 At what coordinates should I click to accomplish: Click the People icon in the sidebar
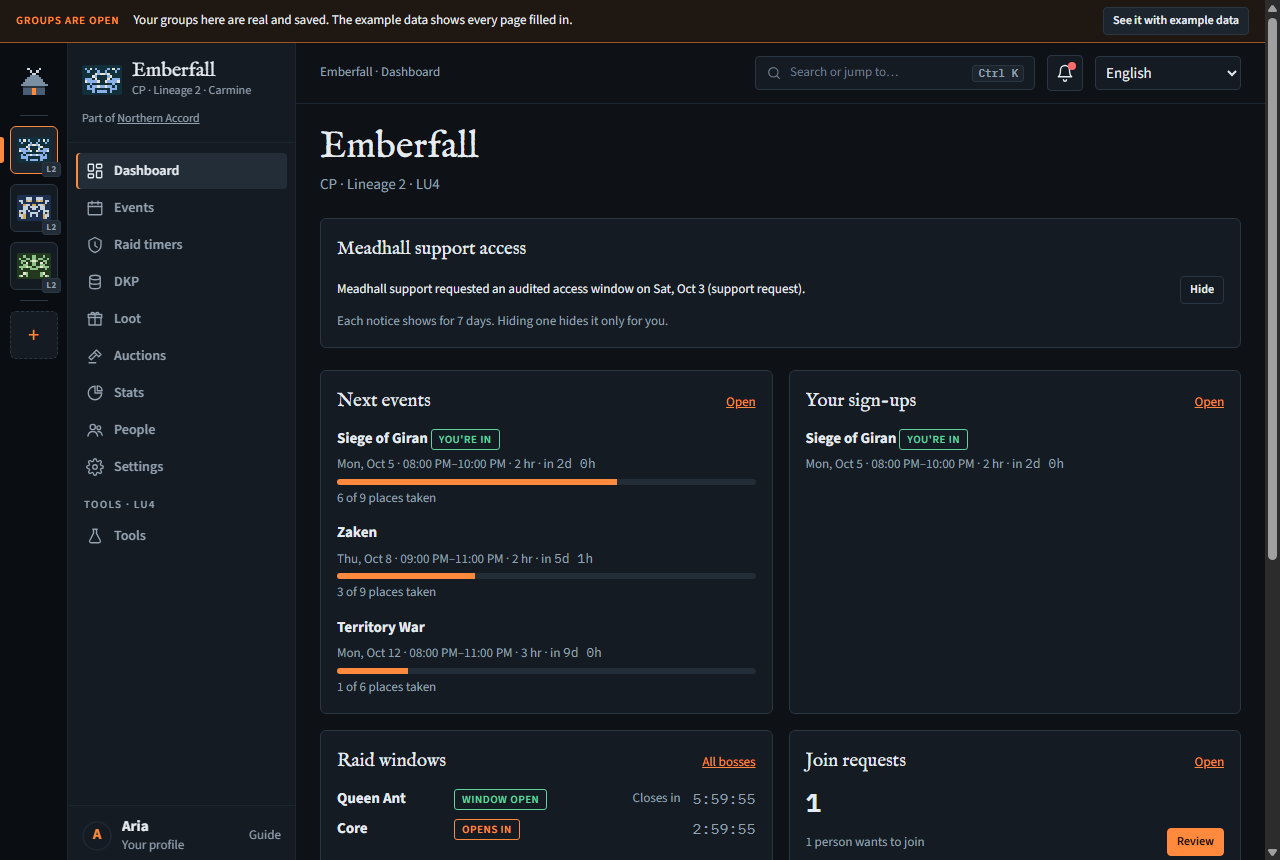(95, 430)
